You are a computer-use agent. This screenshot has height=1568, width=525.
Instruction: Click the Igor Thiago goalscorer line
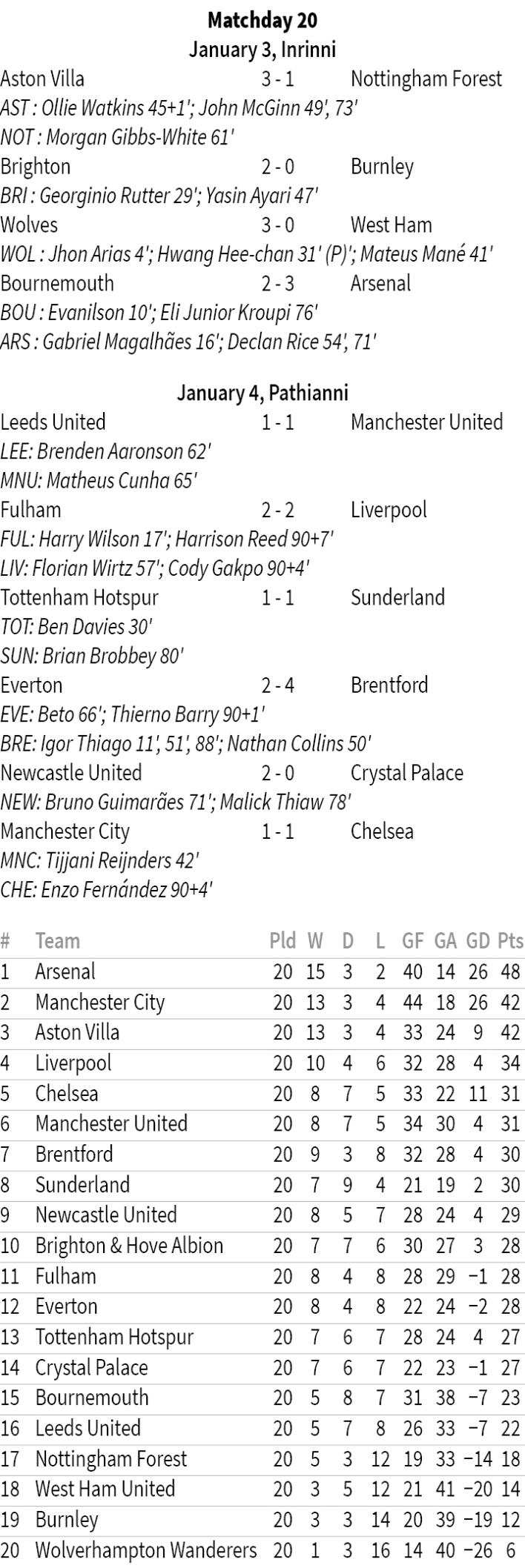185,743
